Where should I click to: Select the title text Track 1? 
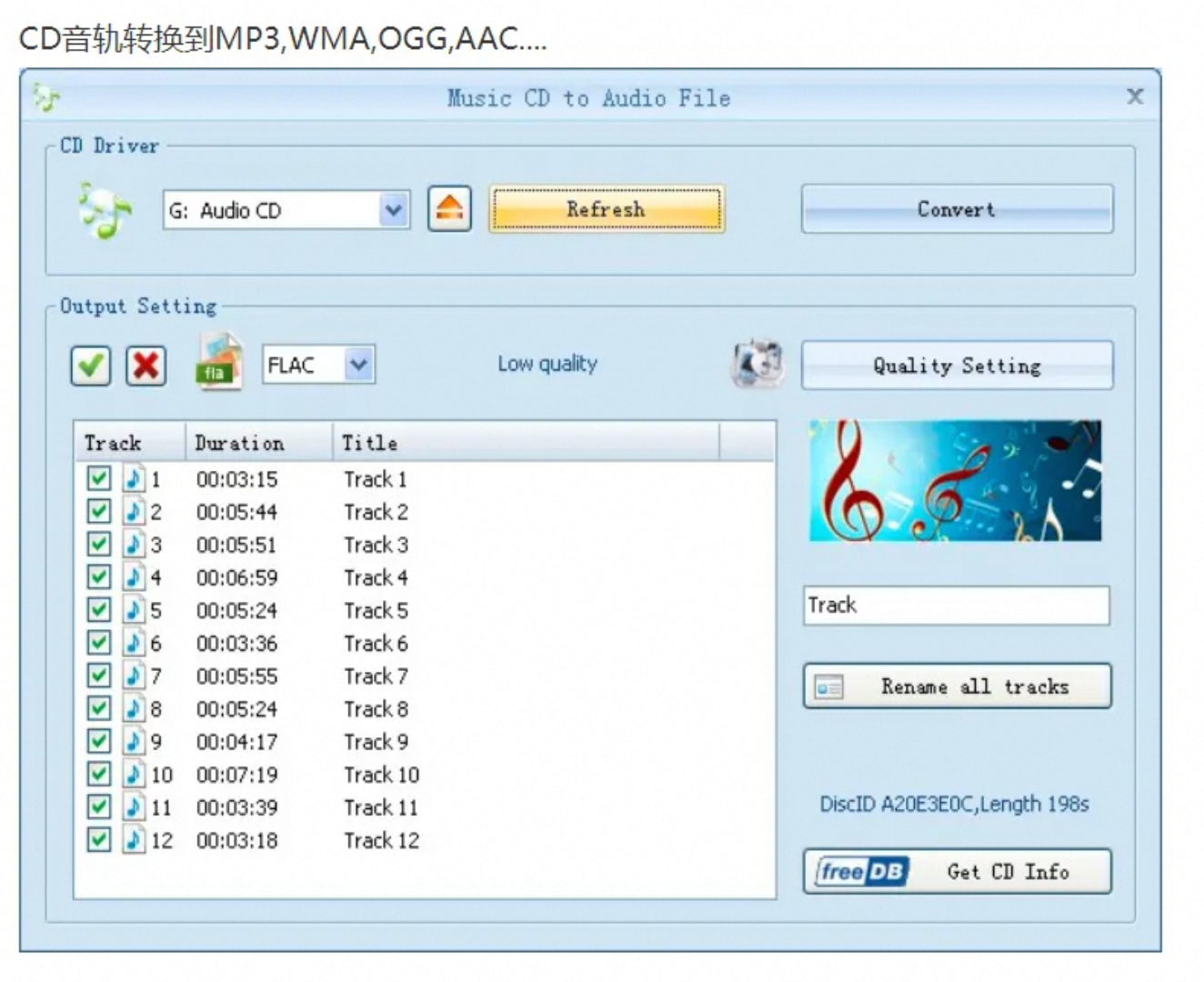[x=376, y=479]
